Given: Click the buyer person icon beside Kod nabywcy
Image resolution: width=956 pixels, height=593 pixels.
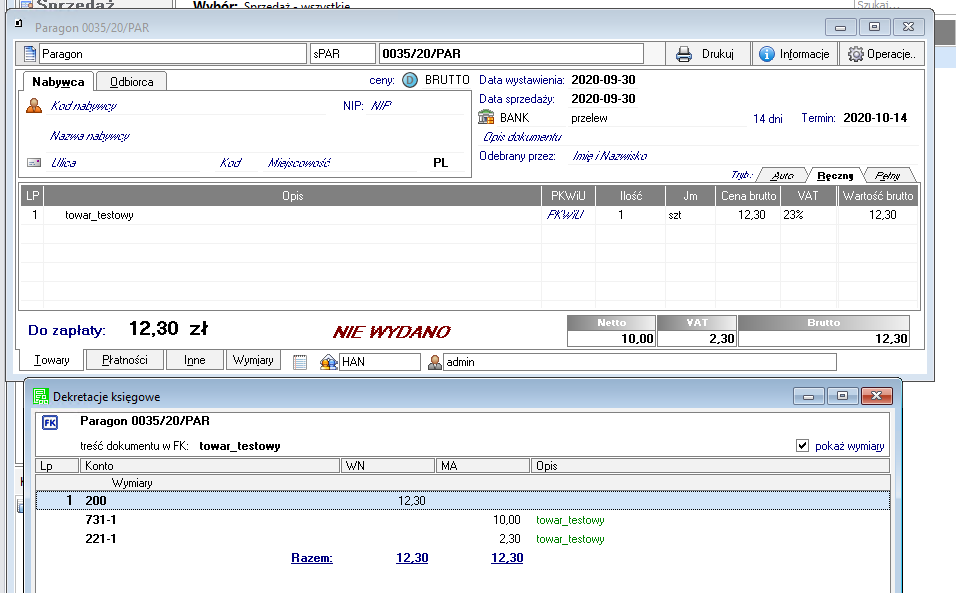Looking at the screenshot, I should point(34,106).
